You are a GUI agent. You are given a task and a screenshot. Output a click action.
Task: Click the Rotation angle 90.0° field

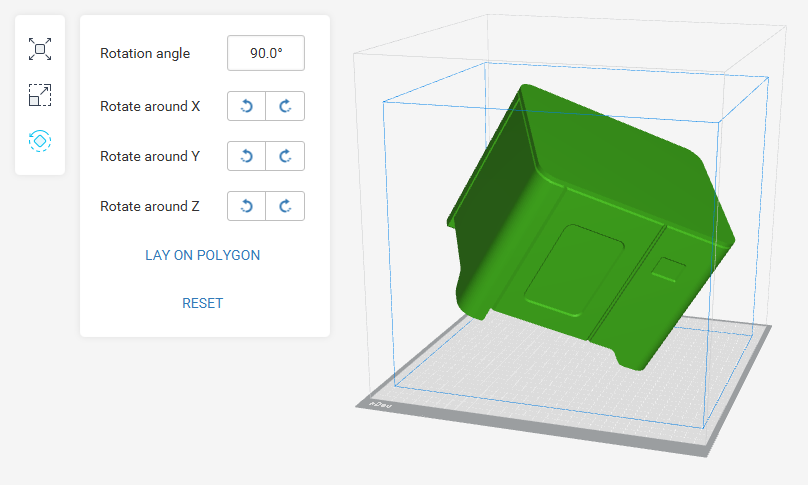[x=266, y=53]
